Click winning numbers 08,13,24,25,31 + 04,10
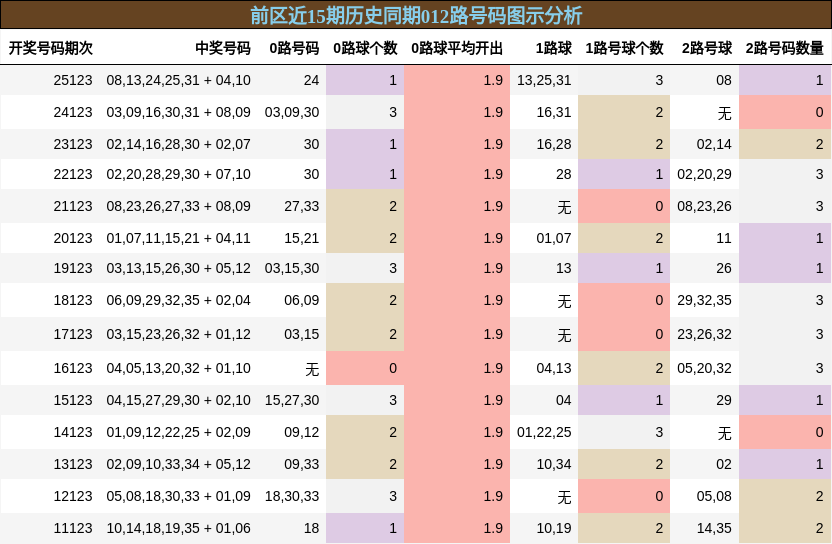832x544 pixels. [x=178, y=80]
